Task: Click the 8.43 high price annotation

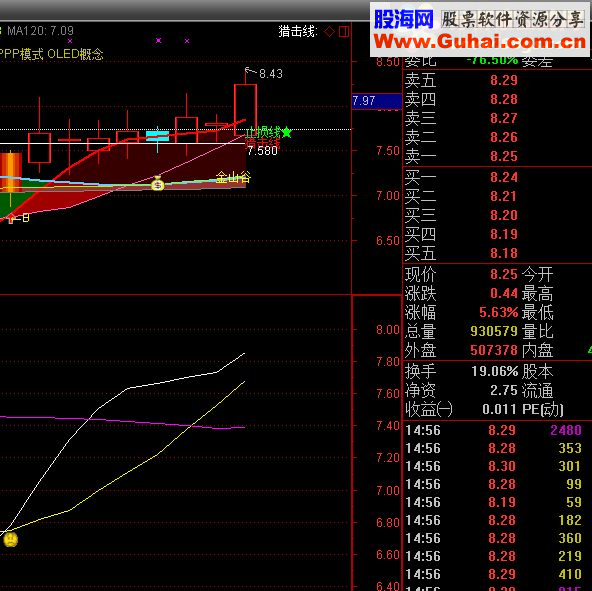Action: click(x=271, y=74)
